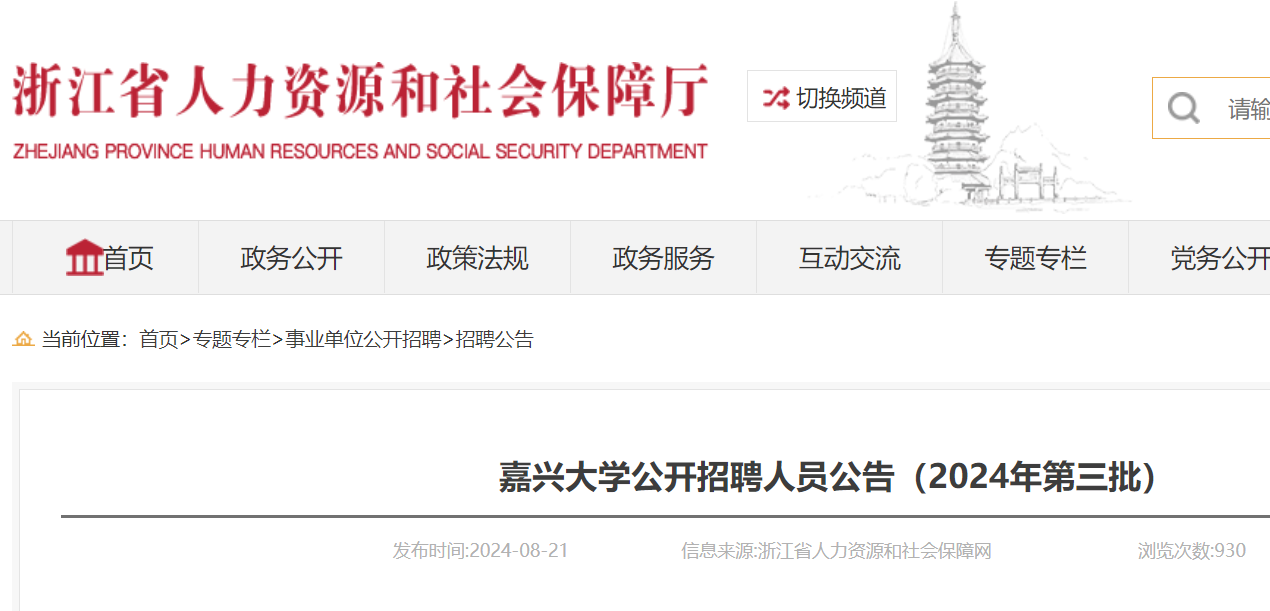Open the 党务公开 navigation item
Image resolution: width=1270 pixels, height=611 pixels.
[x=1200, y=258]
